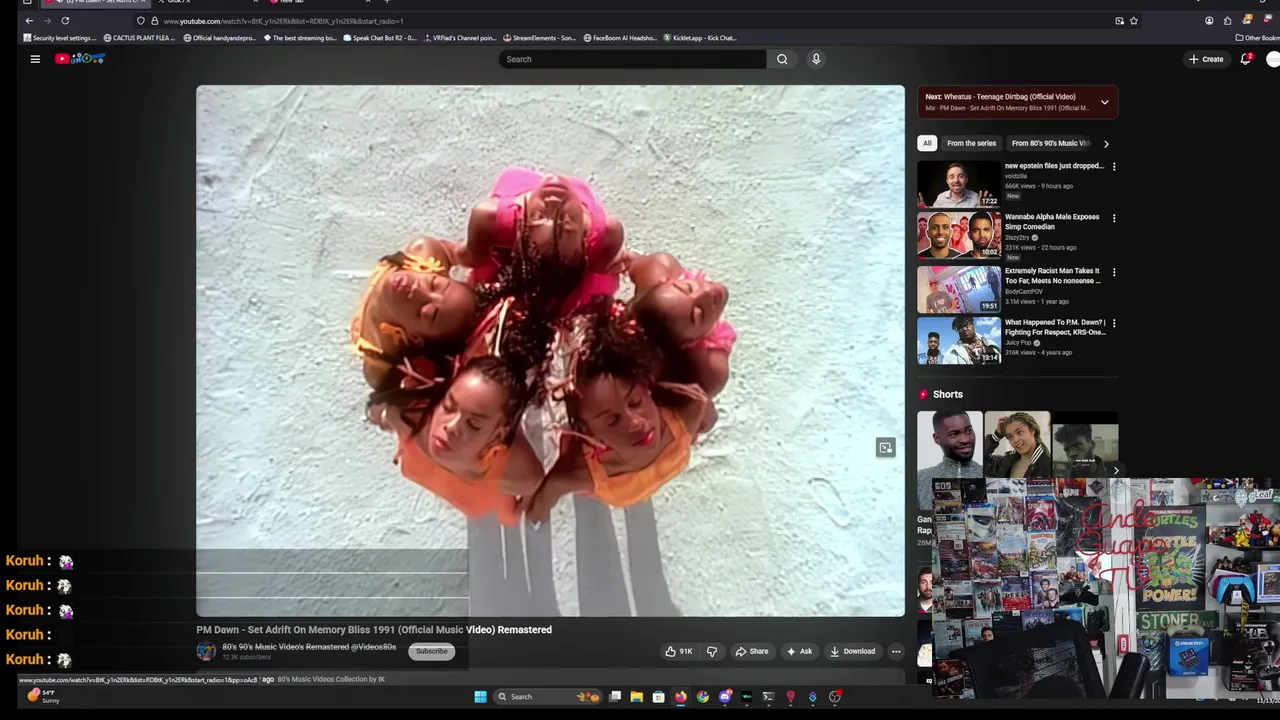Open Chrome from the taskbar
The height and width of the screenshot is (720, 1280).
click(703, 697)
